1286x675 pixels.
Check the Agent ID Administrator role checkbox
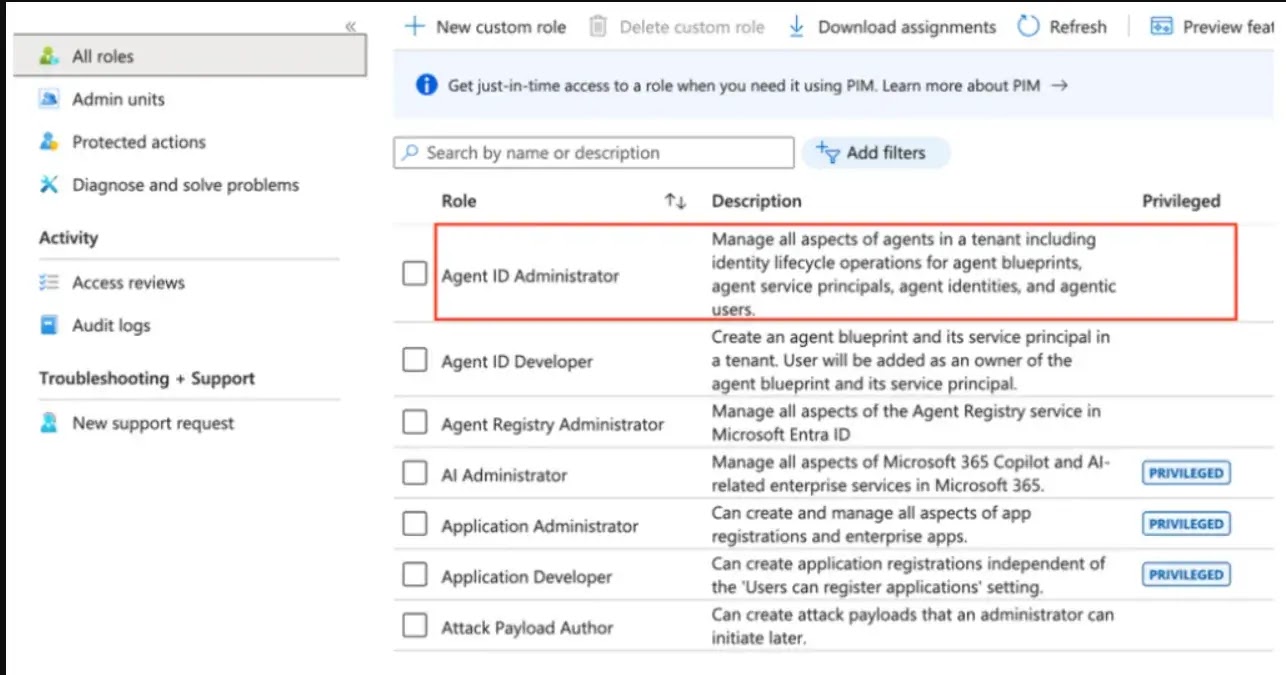pyautogui.click(x=415, y=272)
